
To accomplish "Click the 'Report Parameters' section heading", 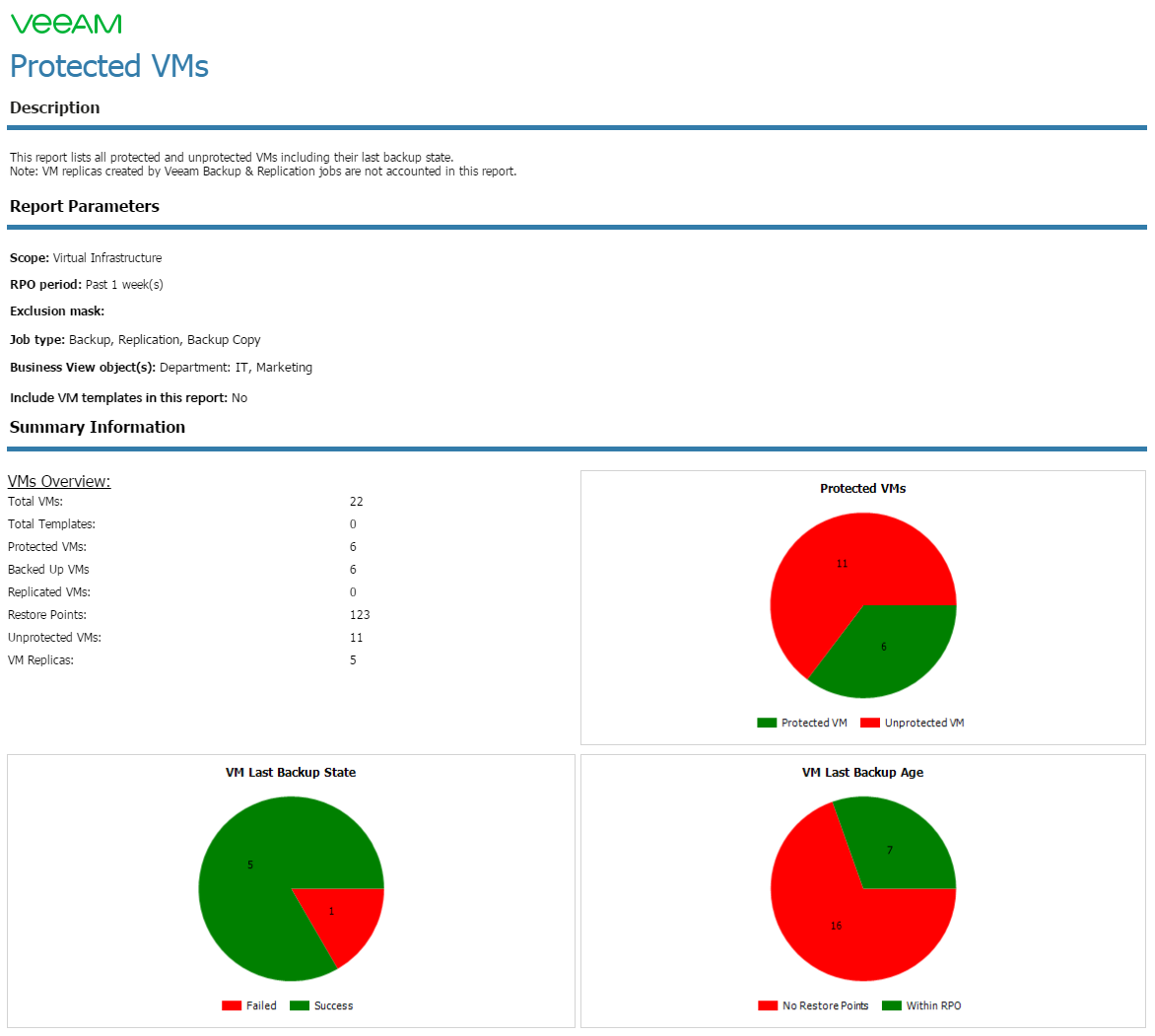I will coord(84,206).
